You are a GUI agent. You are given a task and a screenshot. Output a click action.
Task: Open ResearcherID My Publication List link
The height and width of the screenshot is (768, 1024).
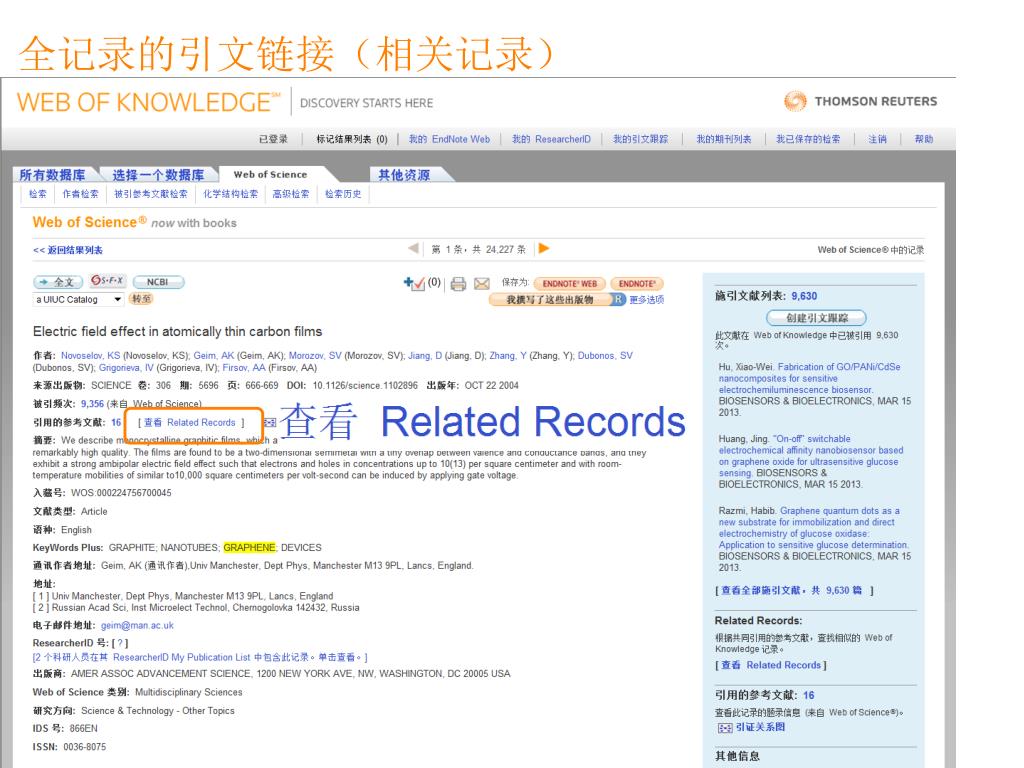coord(200,658)
